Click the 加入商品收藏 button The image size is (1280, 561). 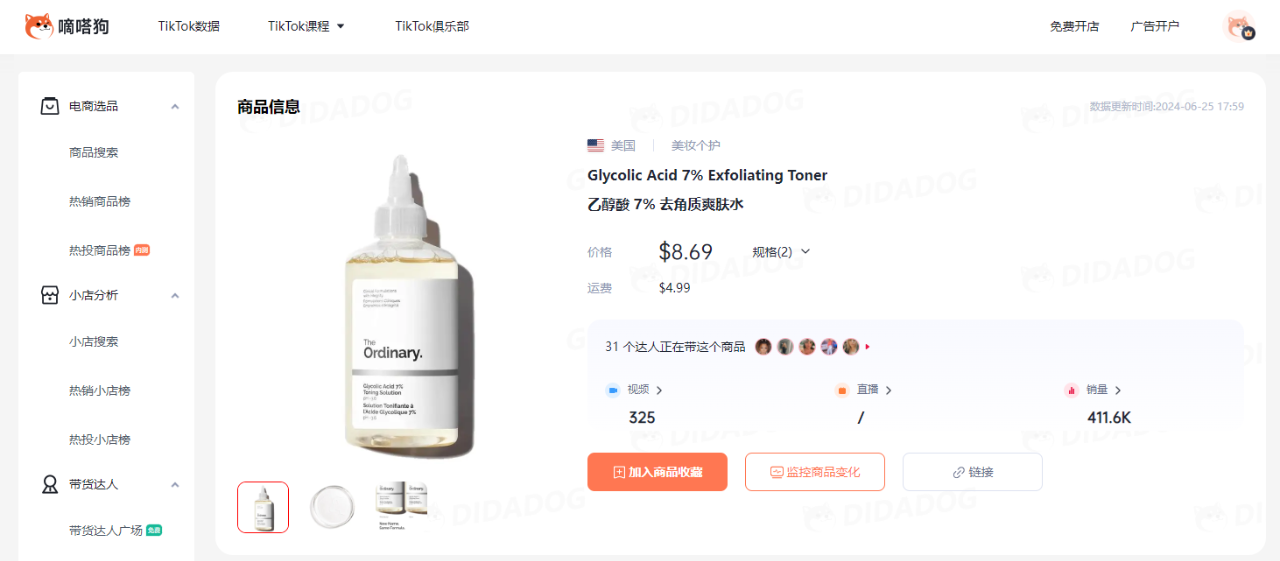tap(657, 472)
